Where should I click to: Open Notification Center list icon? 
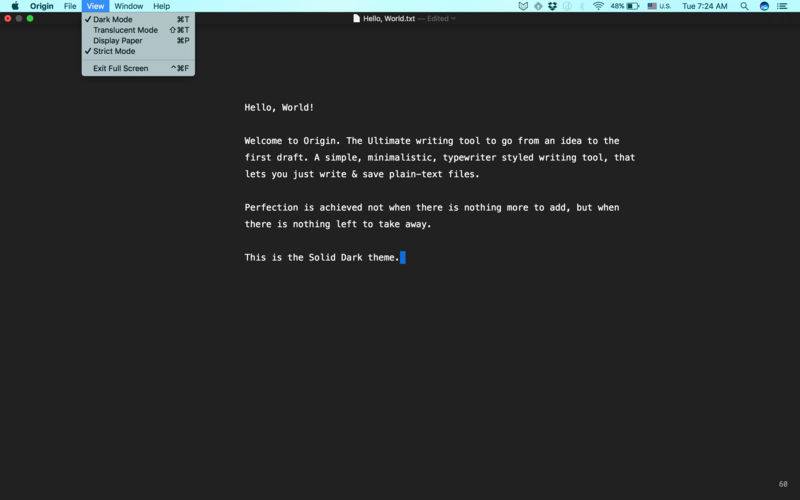[x=782, y=6]
